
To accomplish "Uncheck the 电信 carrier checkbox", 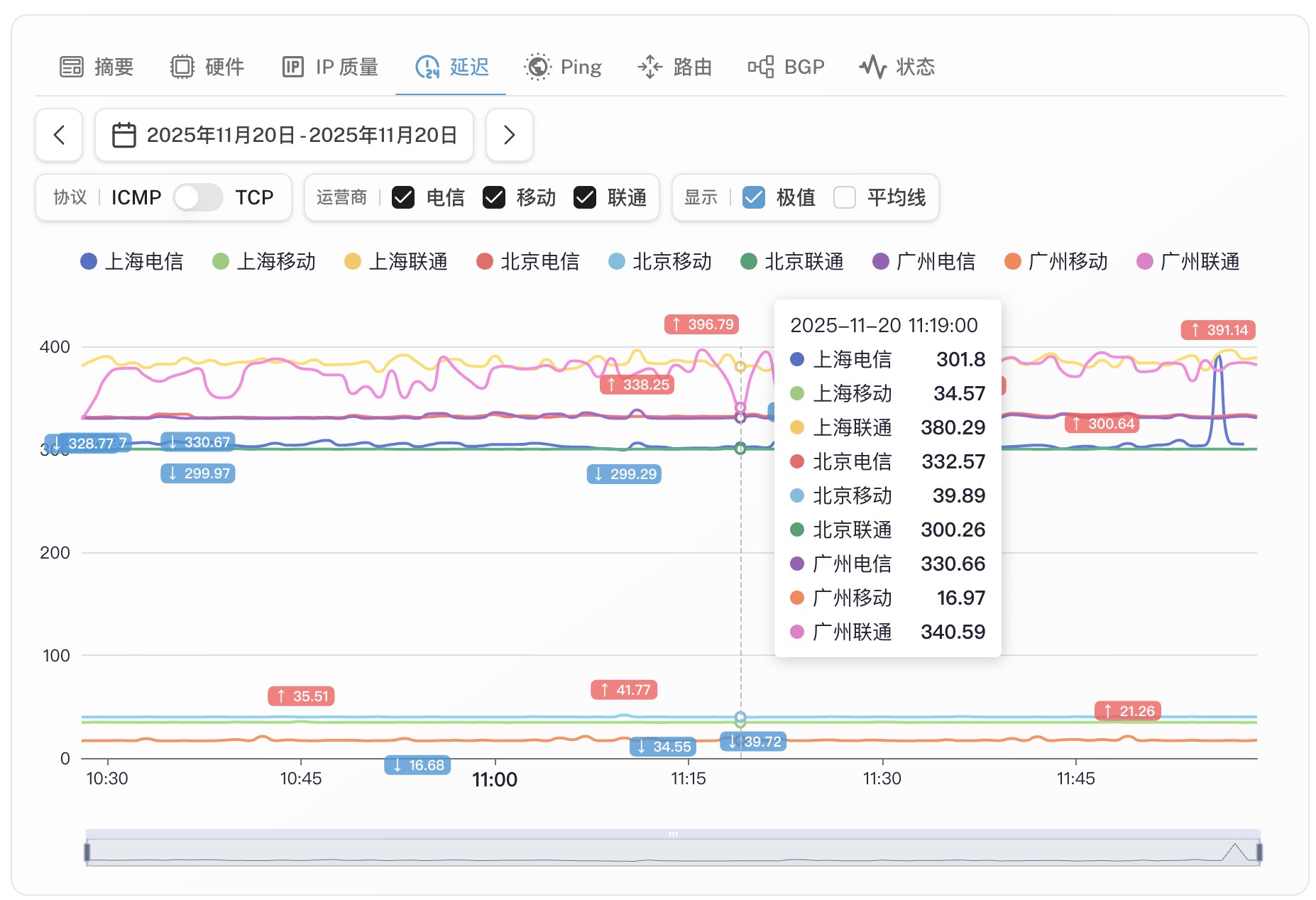I will coord(403,197).
